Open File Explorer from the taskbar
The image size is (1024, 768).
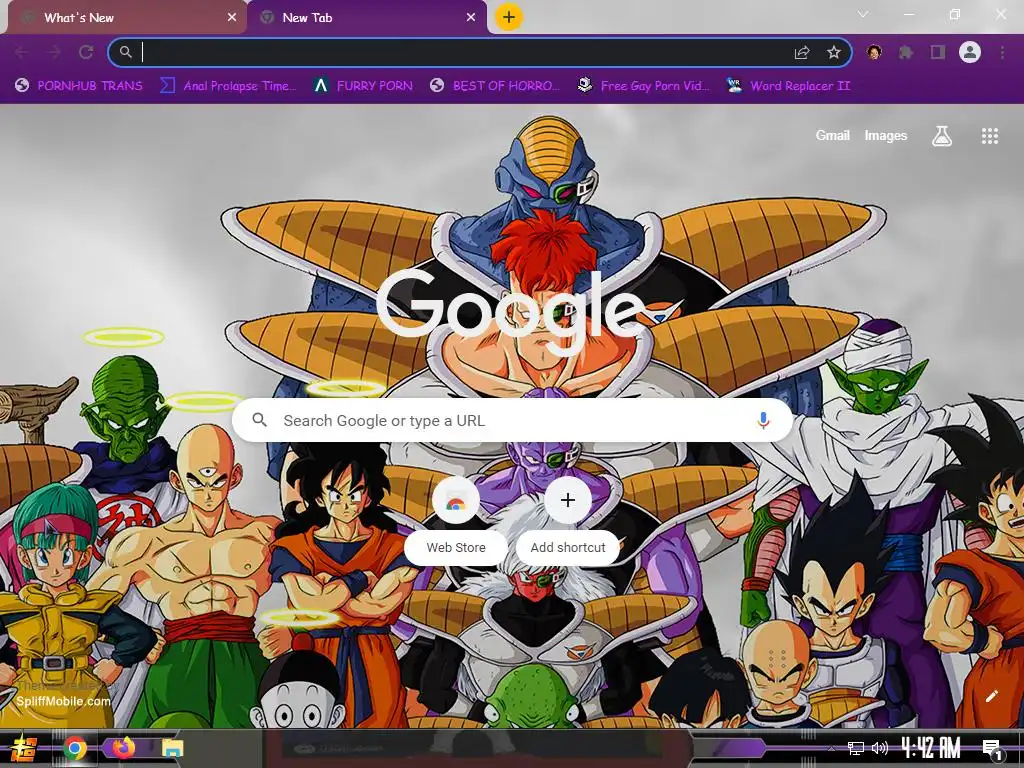pyautogui.click(x=172, y=748)
